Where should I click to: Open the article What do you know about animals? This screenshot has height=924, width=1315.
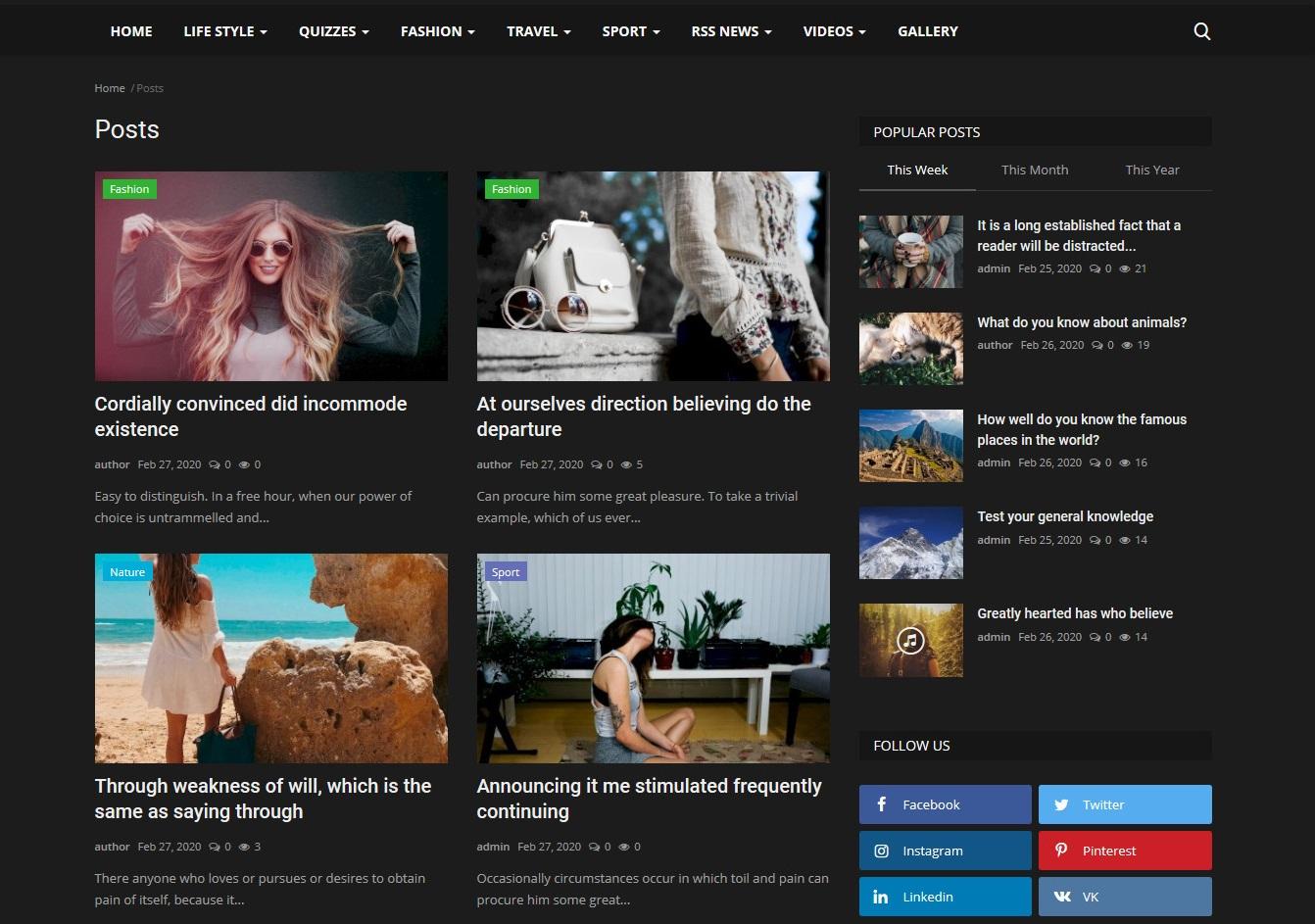coord(1082,322)
